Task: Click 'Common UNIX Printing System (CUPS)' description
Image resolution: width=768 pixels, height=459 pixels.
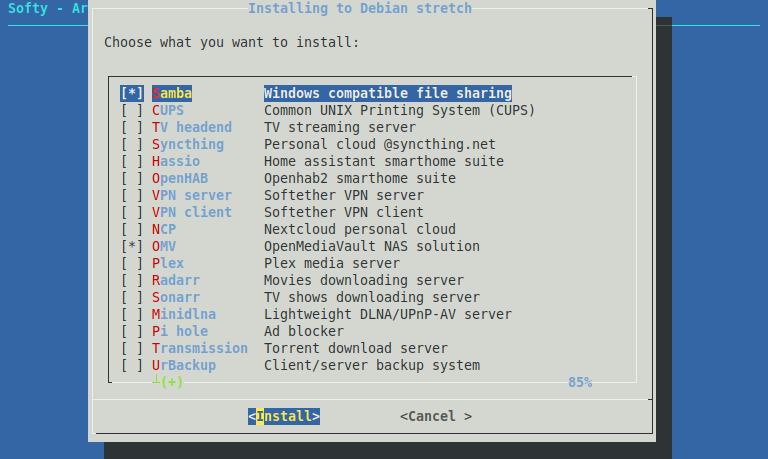Action: tap(400, 110)
